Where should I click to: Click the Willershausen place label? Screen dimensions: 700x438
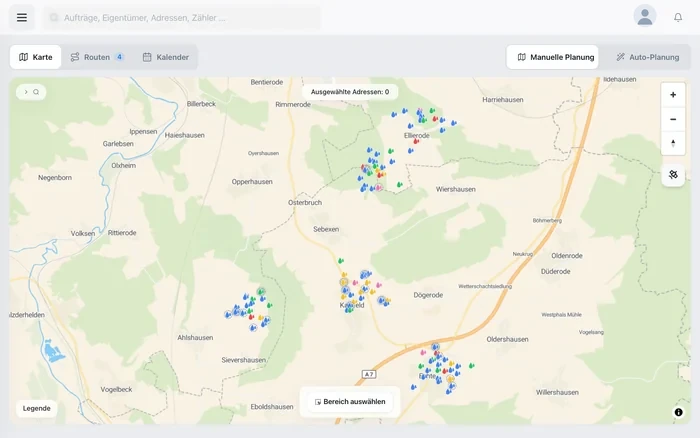click(x=557, y=392)
